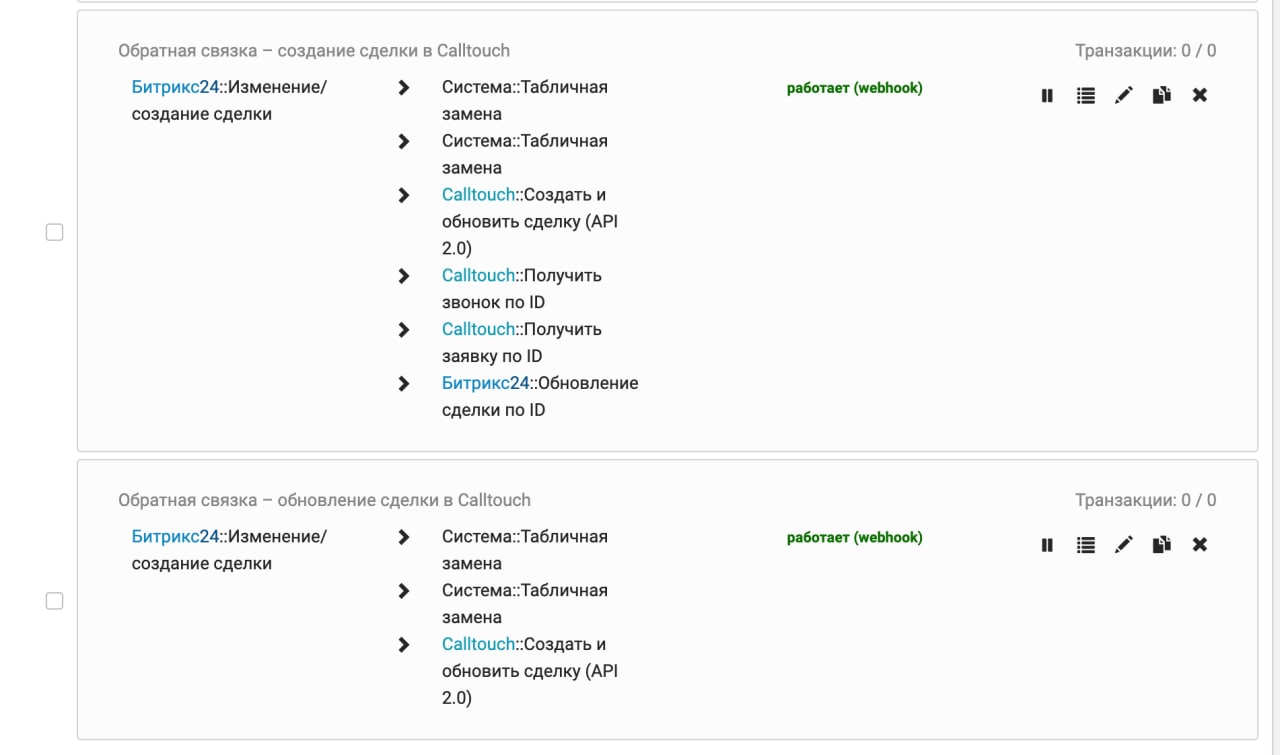Image resolution: width=1280 pixels, height=755 pixels.
Task: Click «работает (webhook)» status in обновление card
Action: pyautogui.click(x=855, y=537)
